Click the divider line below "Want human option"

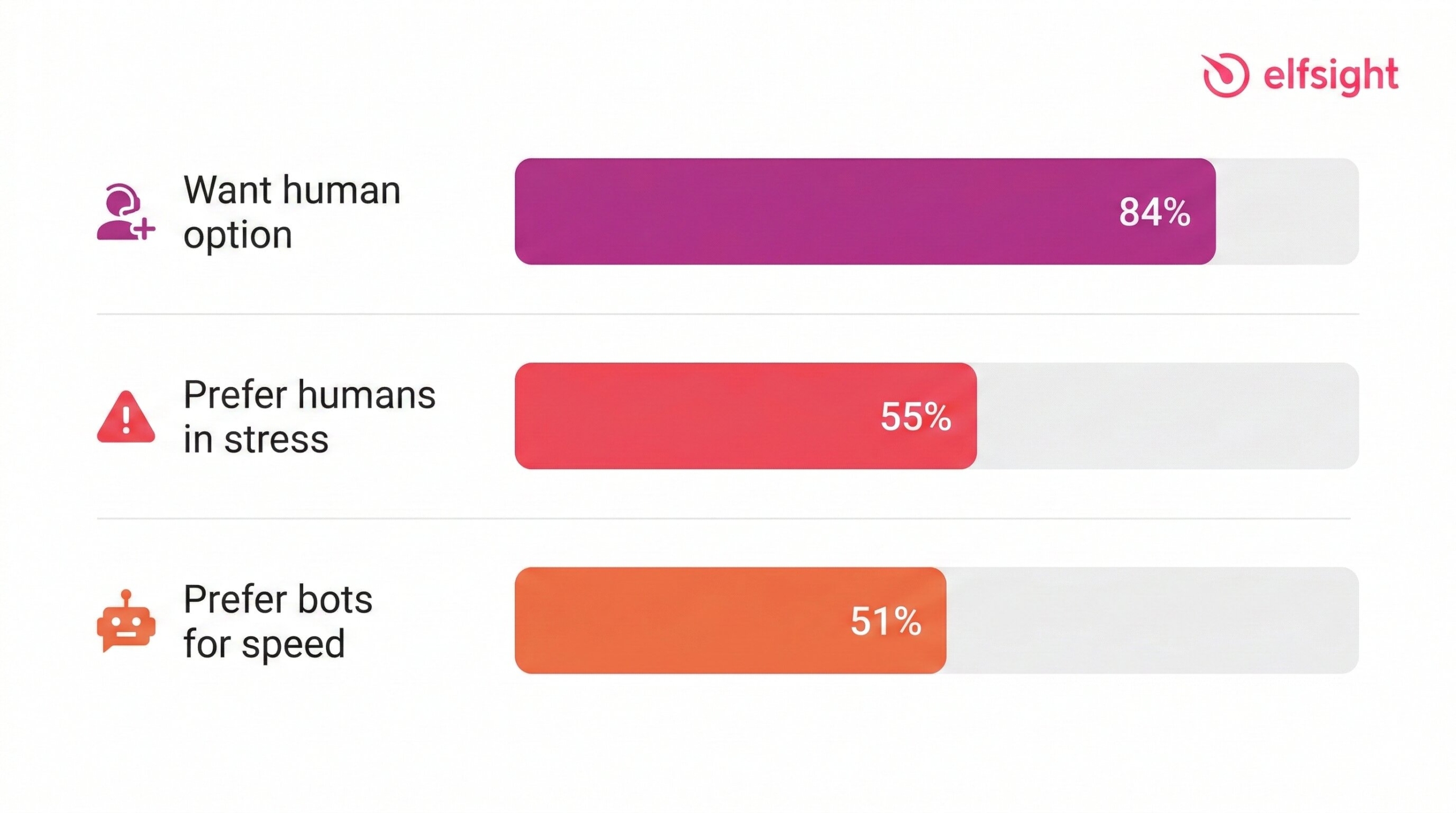tap(728, 313)
